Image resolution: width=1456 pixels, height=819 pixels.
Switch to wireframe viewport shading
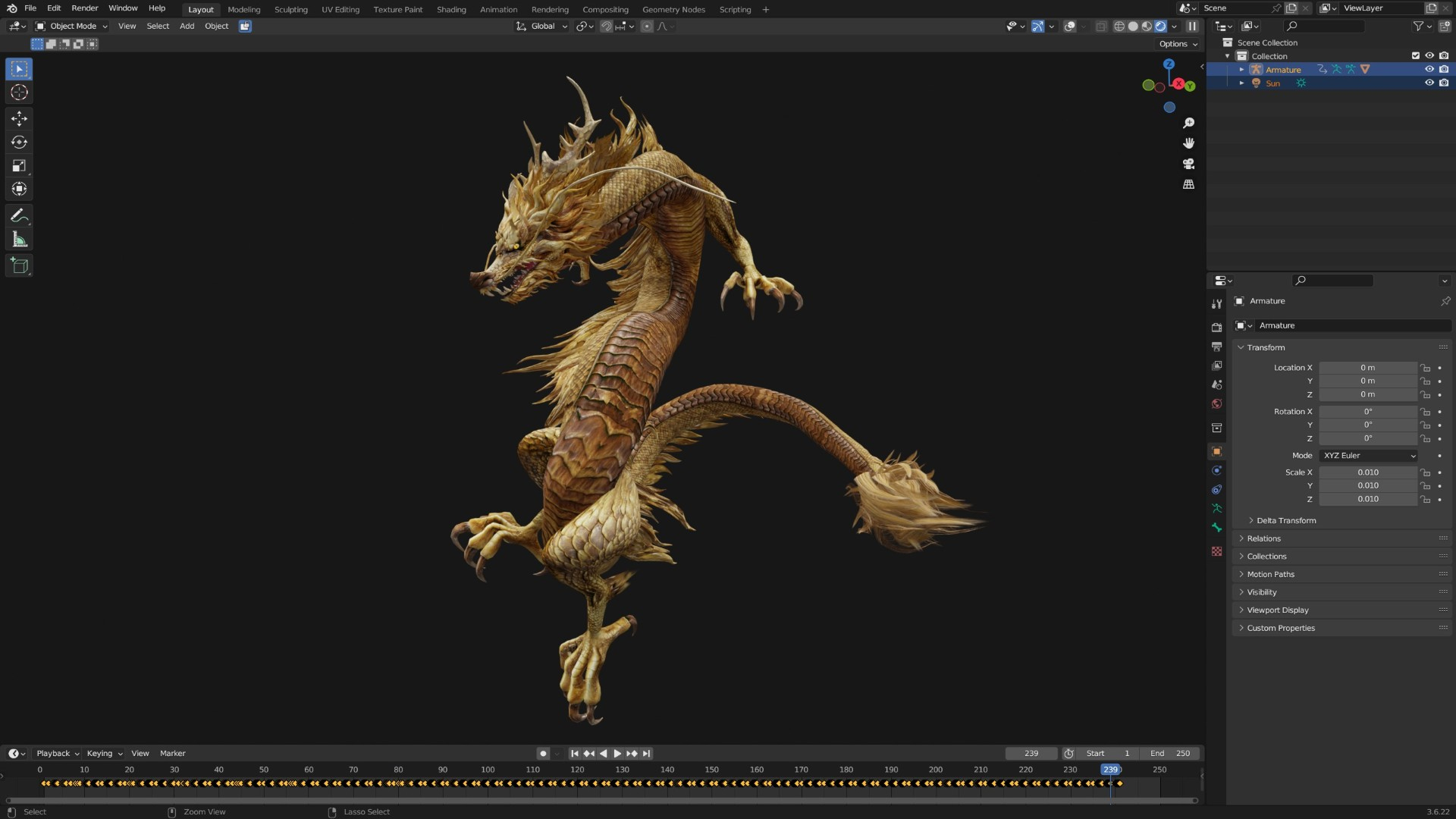1119,26
